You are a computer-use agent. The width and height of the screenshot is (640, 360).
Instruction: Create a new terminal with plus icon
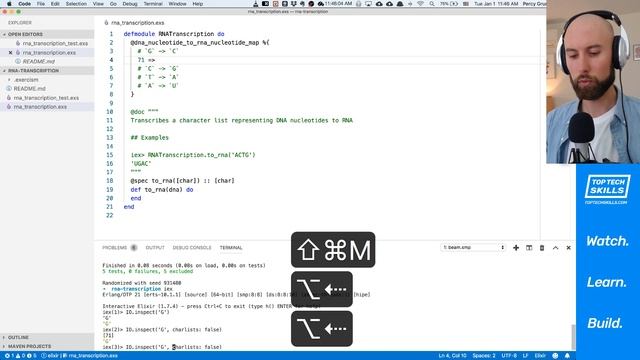click(x=516, y=248)
